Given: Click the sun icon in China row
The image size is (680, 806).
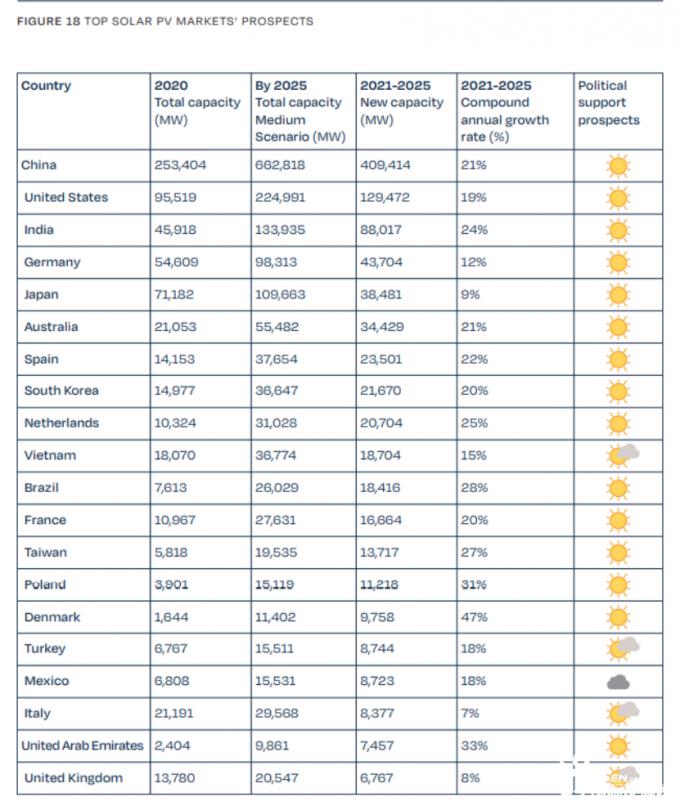Looking at the screenshot, I should click(x=618, y=166).
